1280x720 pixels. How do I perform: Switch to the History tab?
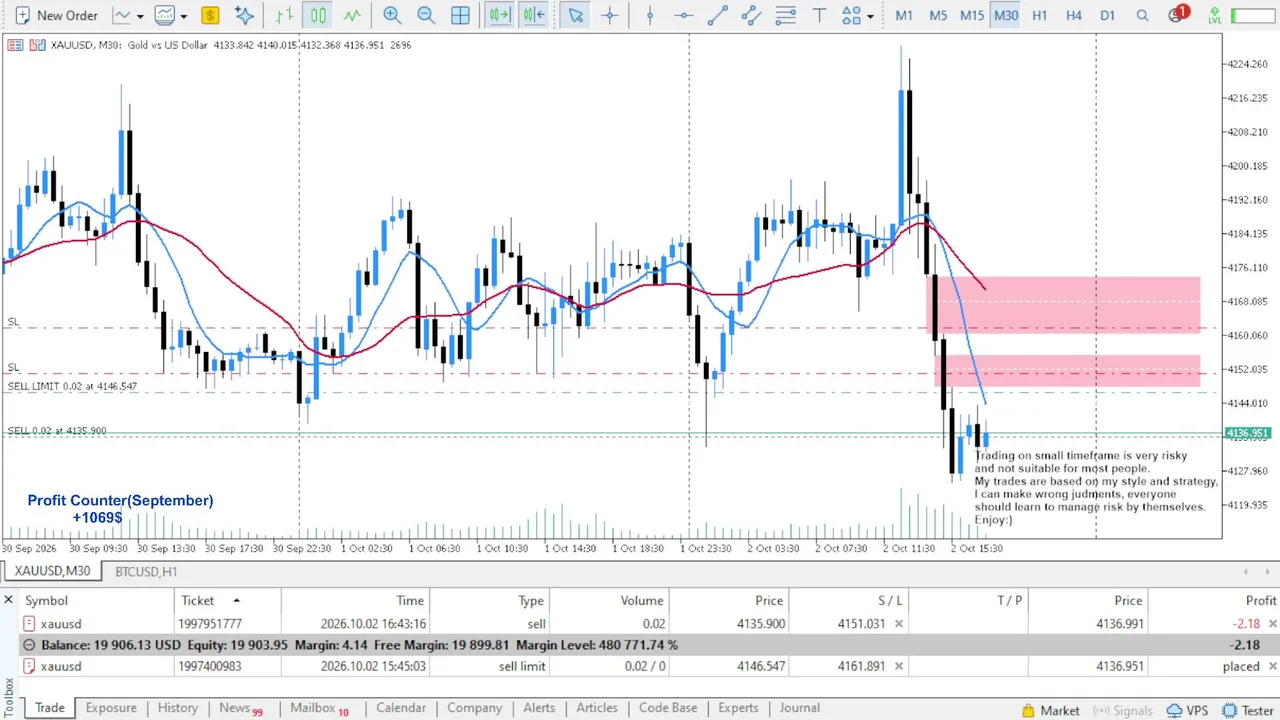[x=177, y=708]
